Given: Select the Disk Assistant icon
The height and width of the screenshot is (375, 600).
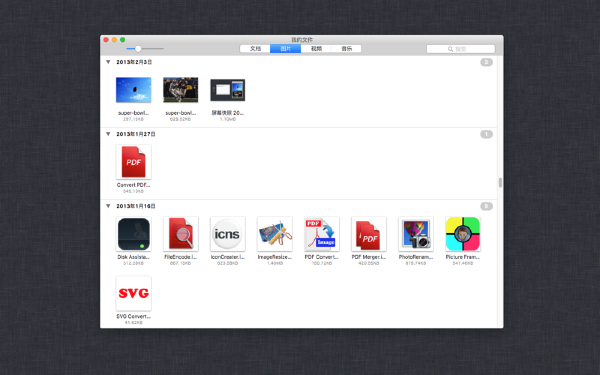Looking at the screenshot, I should tap(134, 234).
